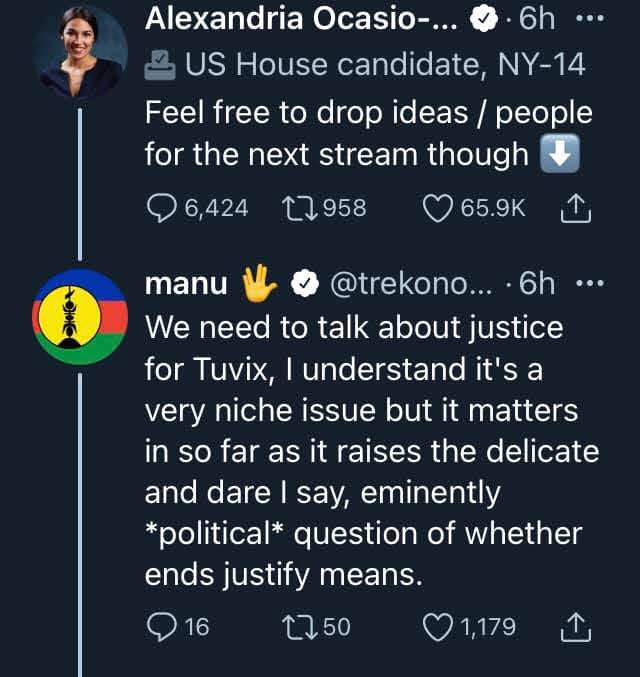Reply to manu's Tuvix tweet
This screenshot has height=677, width=640.
(x=162, y=627)
